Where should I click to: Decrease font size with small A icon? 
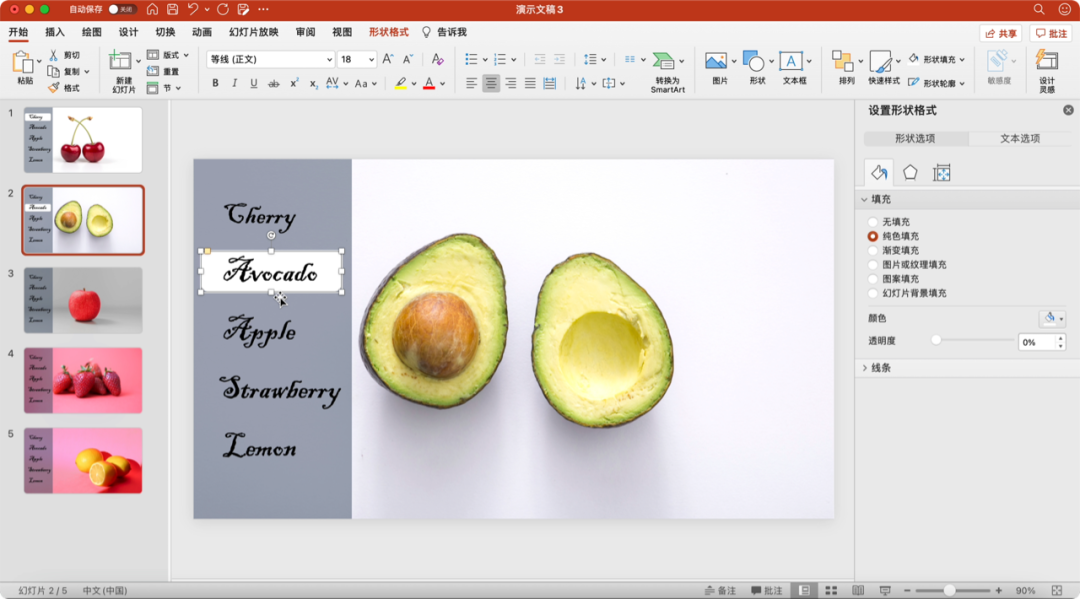click(408, 59)
